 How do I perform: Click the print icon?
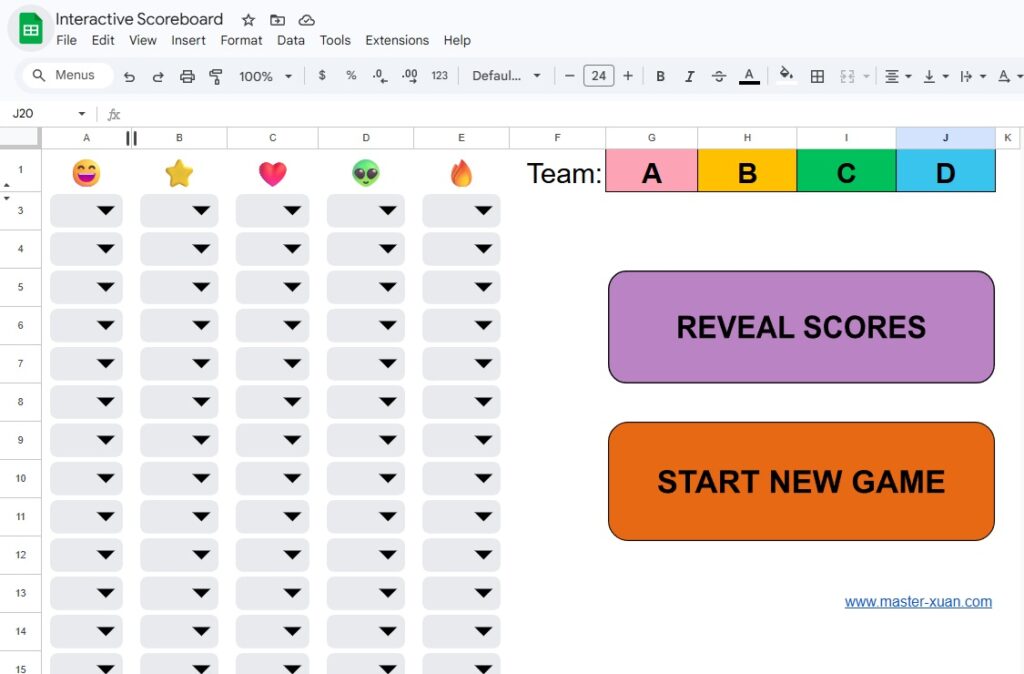[187, 76]
